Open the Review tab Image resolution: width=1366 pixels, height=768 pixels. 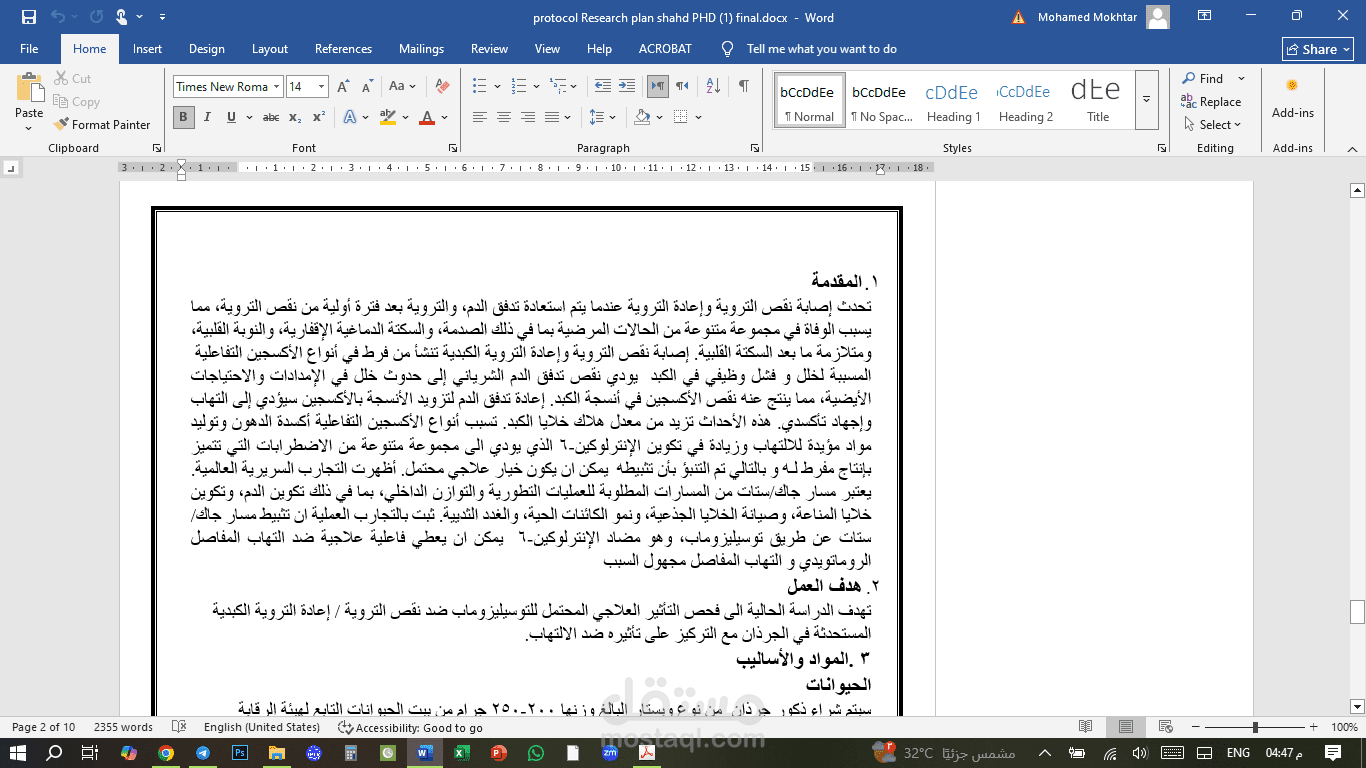489,48
